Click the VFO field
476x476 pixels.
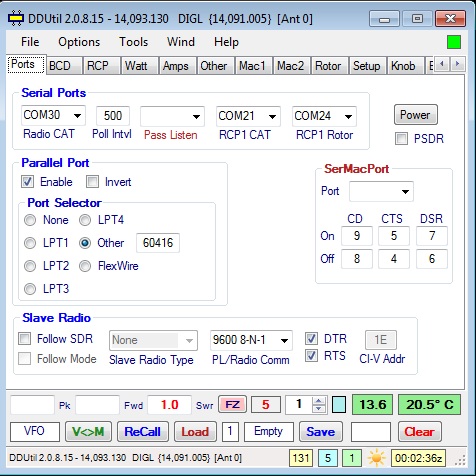click(35, 431)
